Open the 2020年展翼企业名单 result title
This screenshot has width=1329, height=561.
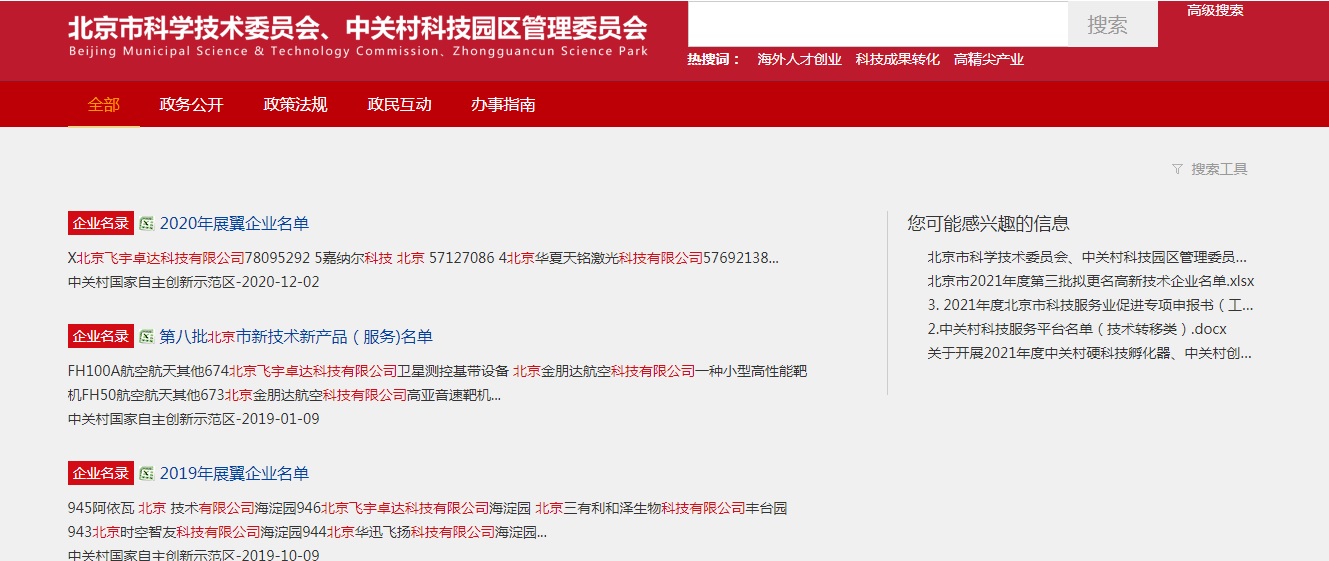[x=234, y=223]
